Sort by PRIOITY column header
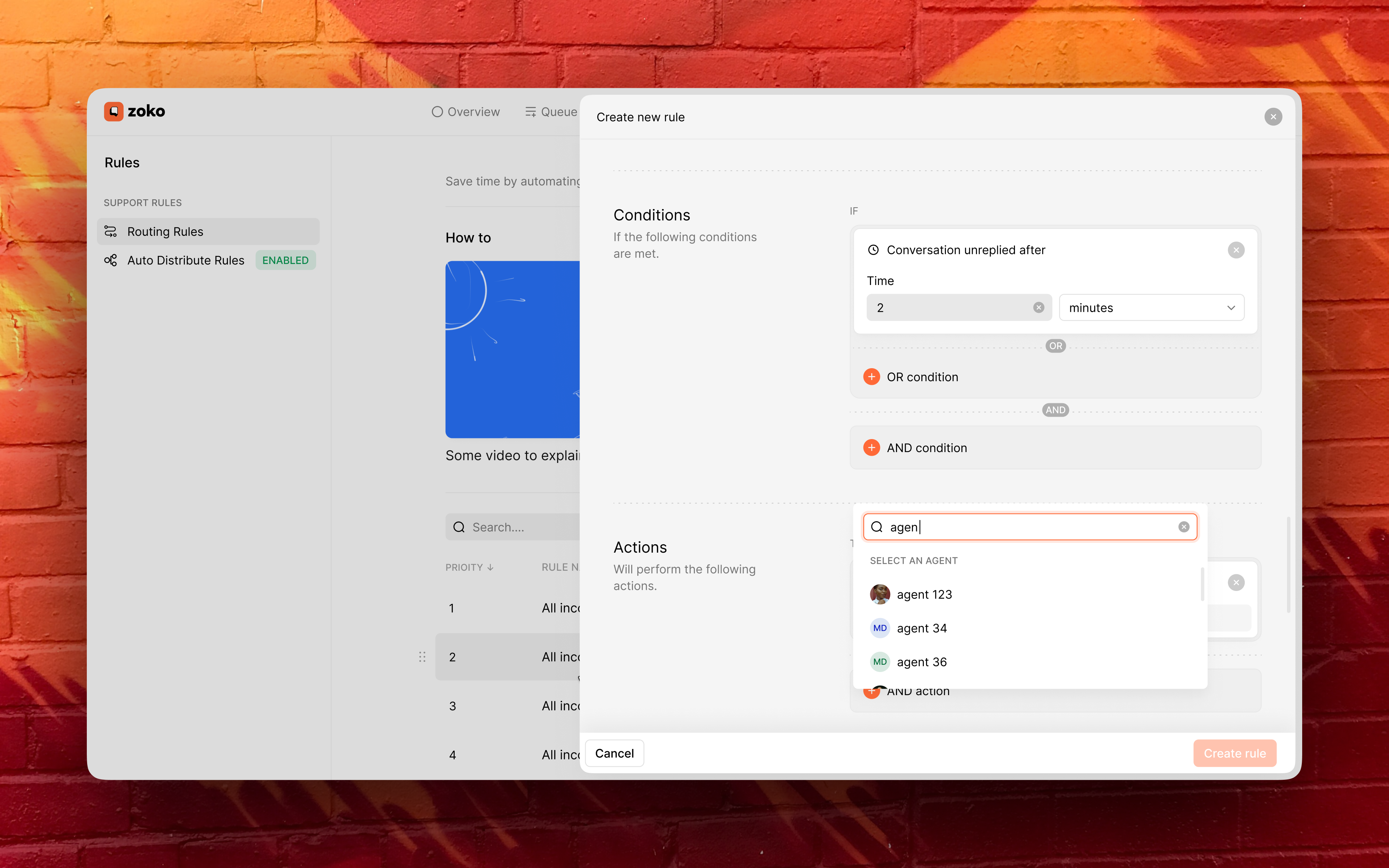Image resolution: width=1389 pixels, height=868 pixels. click(x=469, y=567)
